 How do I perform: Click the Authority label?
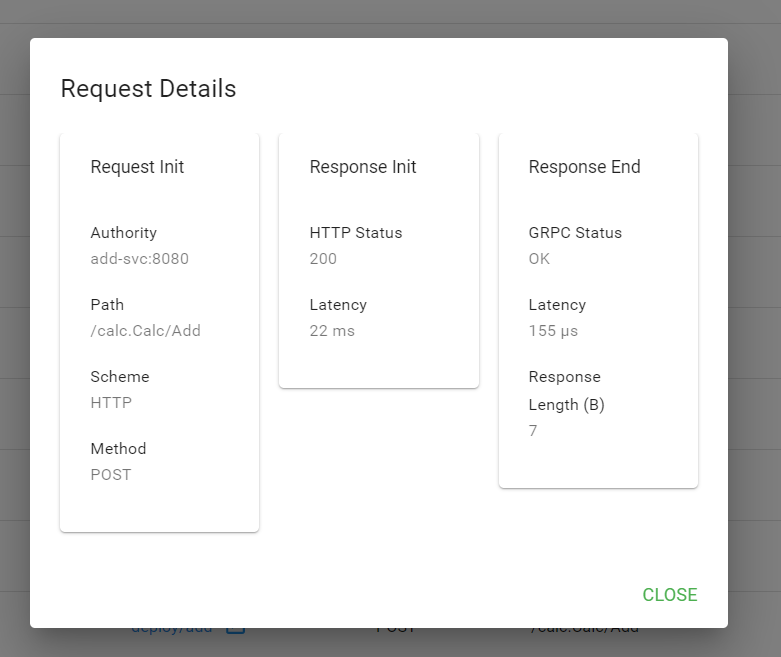[x=123, y=233]
